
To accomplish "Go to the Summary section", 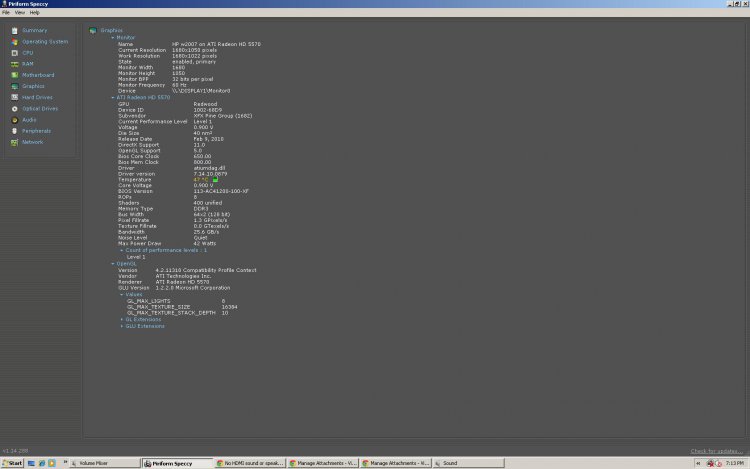I will pos(34,31).
